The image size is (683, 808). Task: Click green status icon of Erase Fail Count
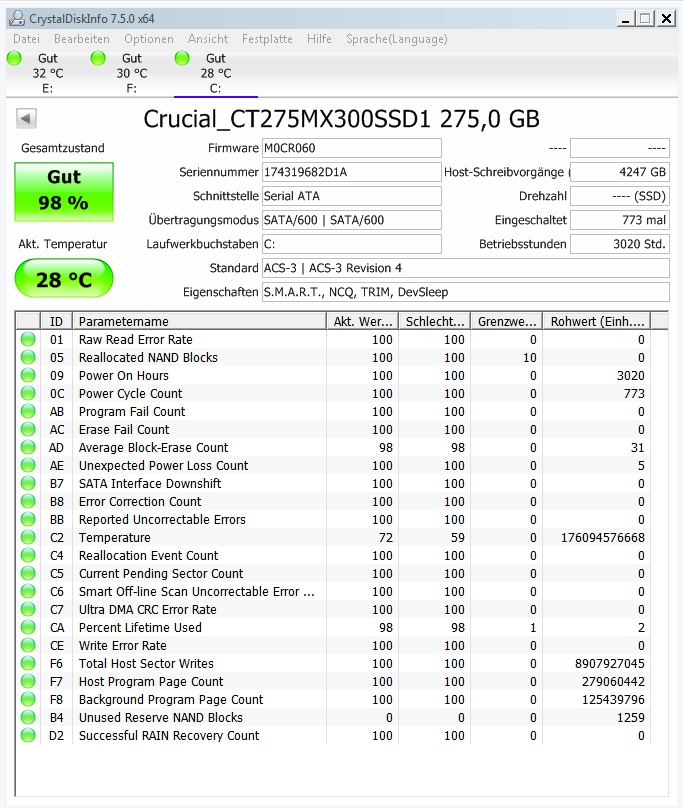[x=28, y=429]
